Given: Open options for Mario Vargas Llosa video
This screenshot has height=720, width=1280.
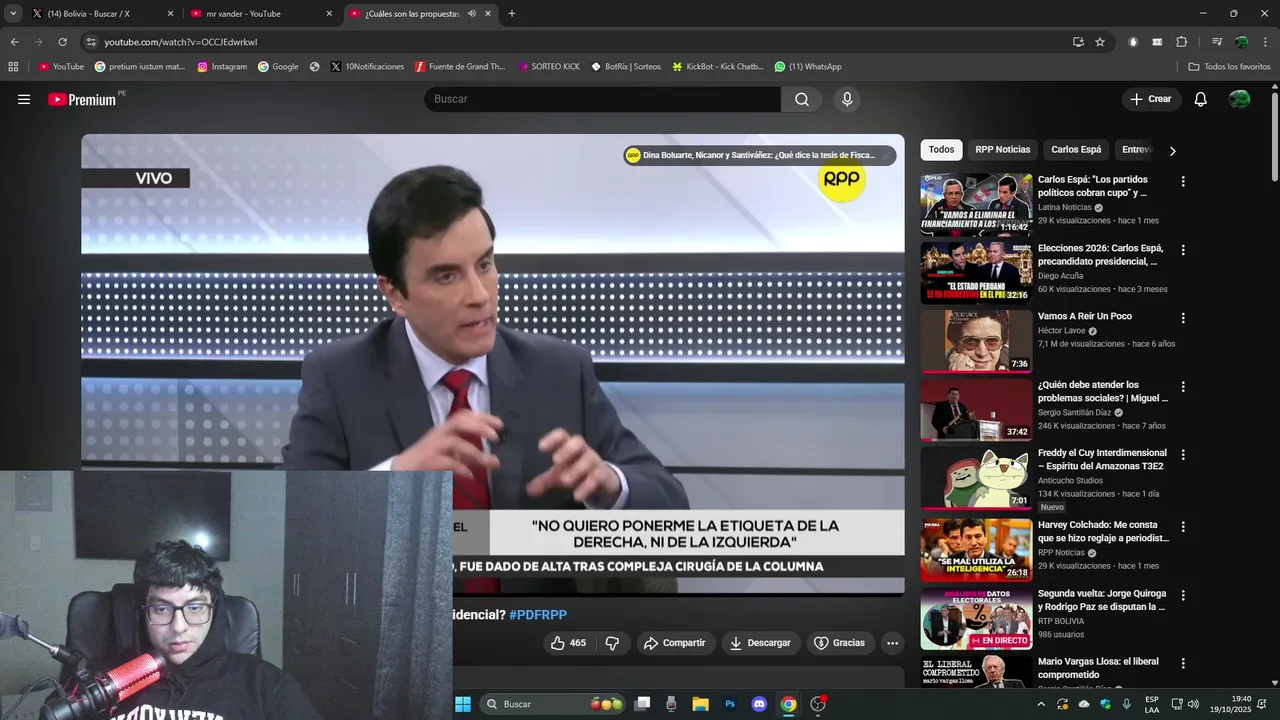Looking at the screenshot, I should [1183, 663].
